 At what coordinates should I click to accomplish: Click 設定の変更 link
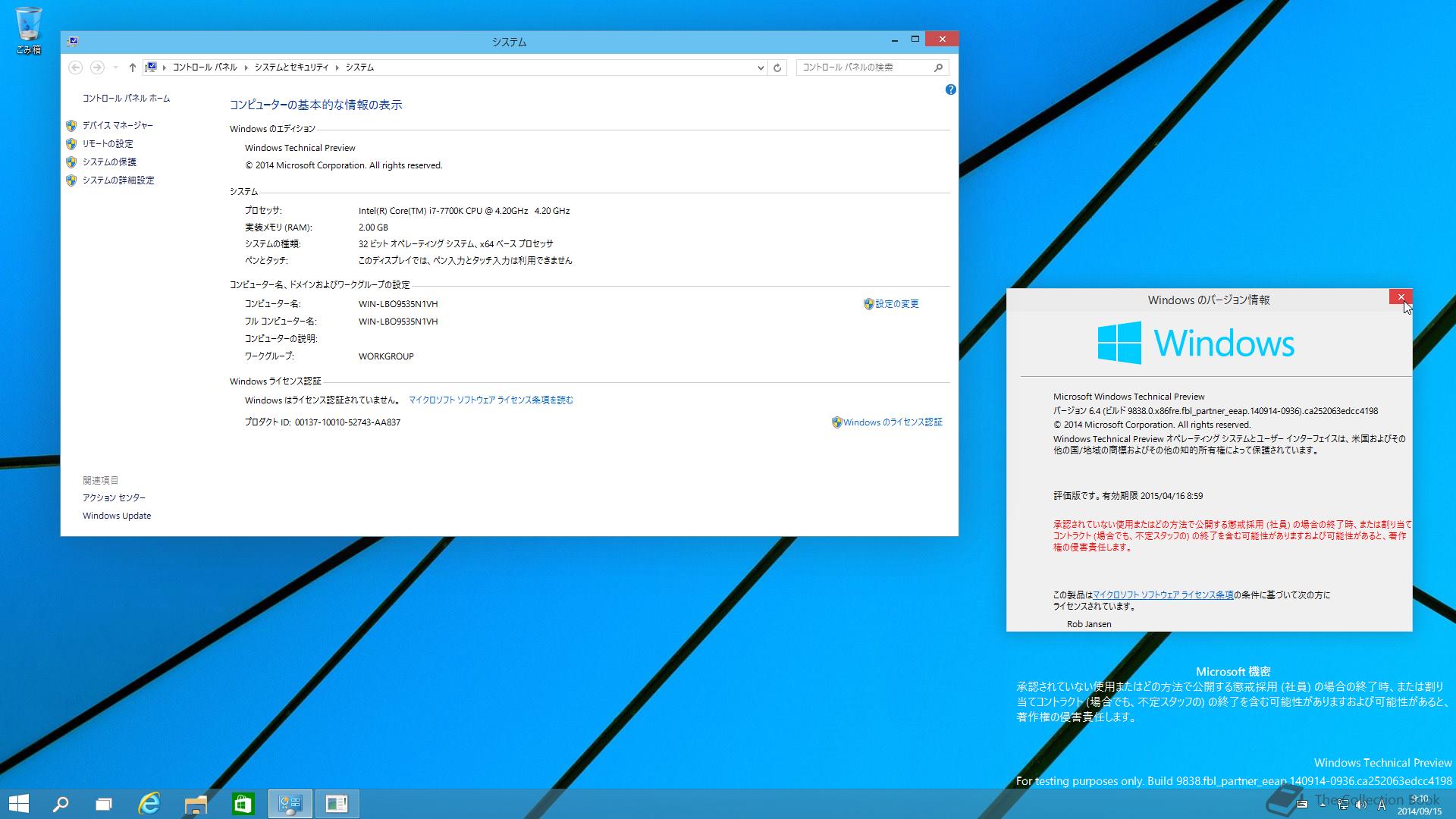pos(897,304)
